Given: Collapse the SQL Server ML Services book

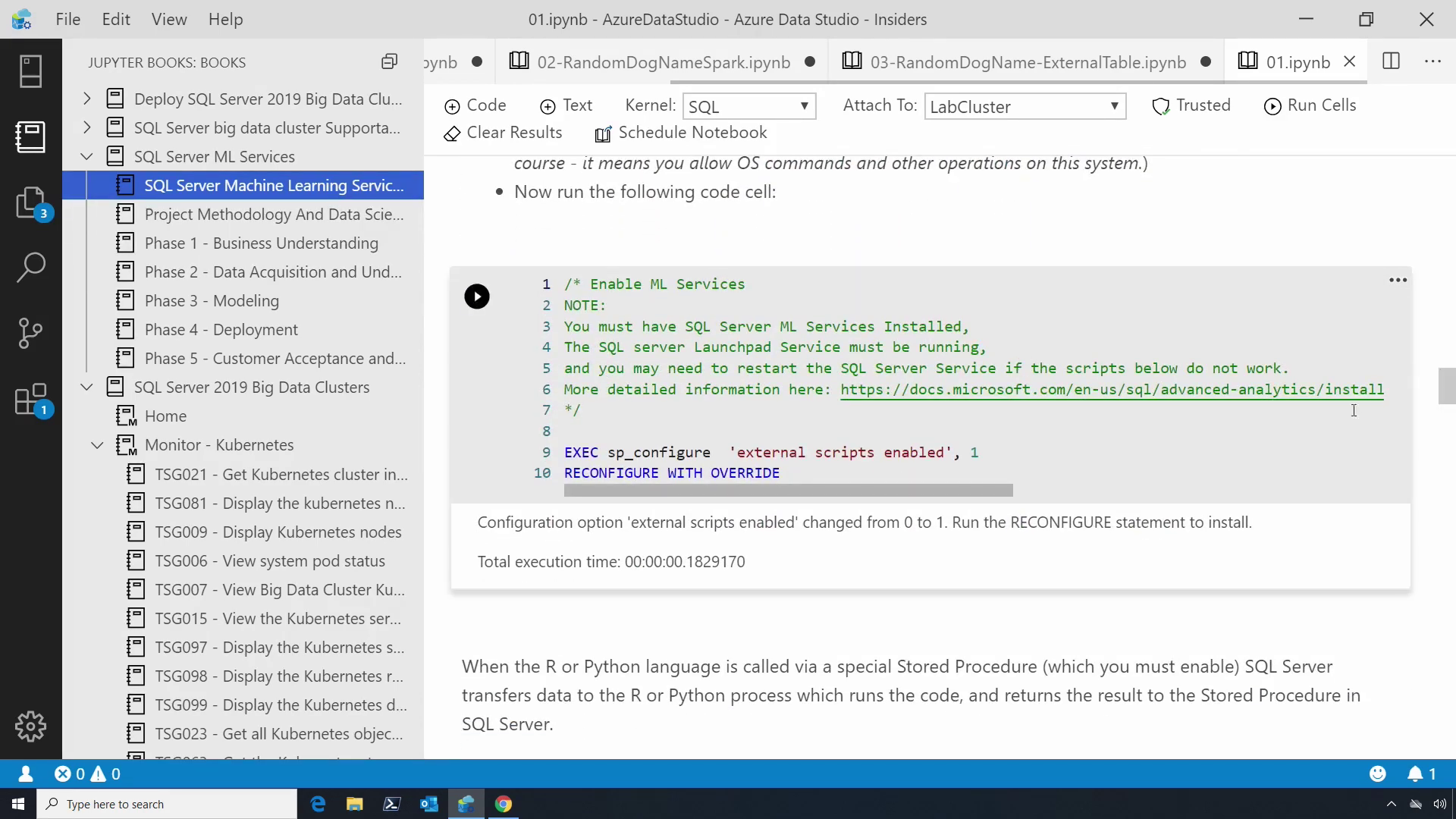Looking at the screenshot, I should click(x=86, y=156).
